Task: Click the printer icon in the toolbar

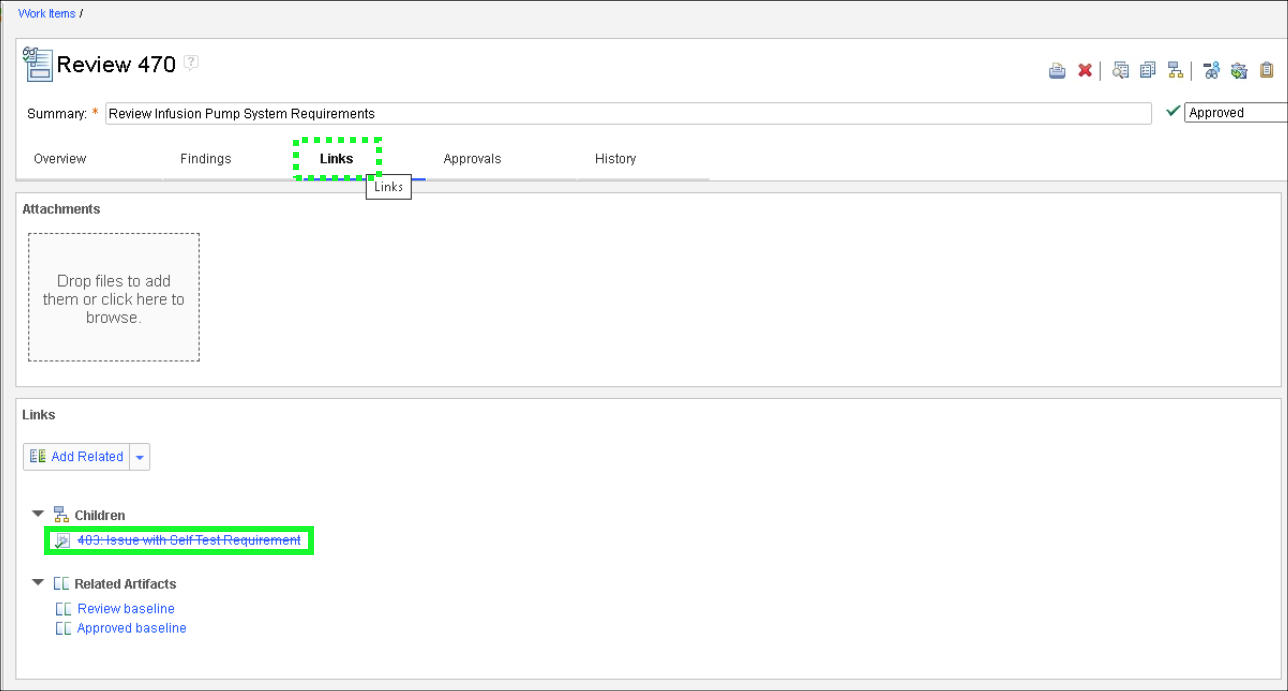Action: click(x=1057, y=71)
